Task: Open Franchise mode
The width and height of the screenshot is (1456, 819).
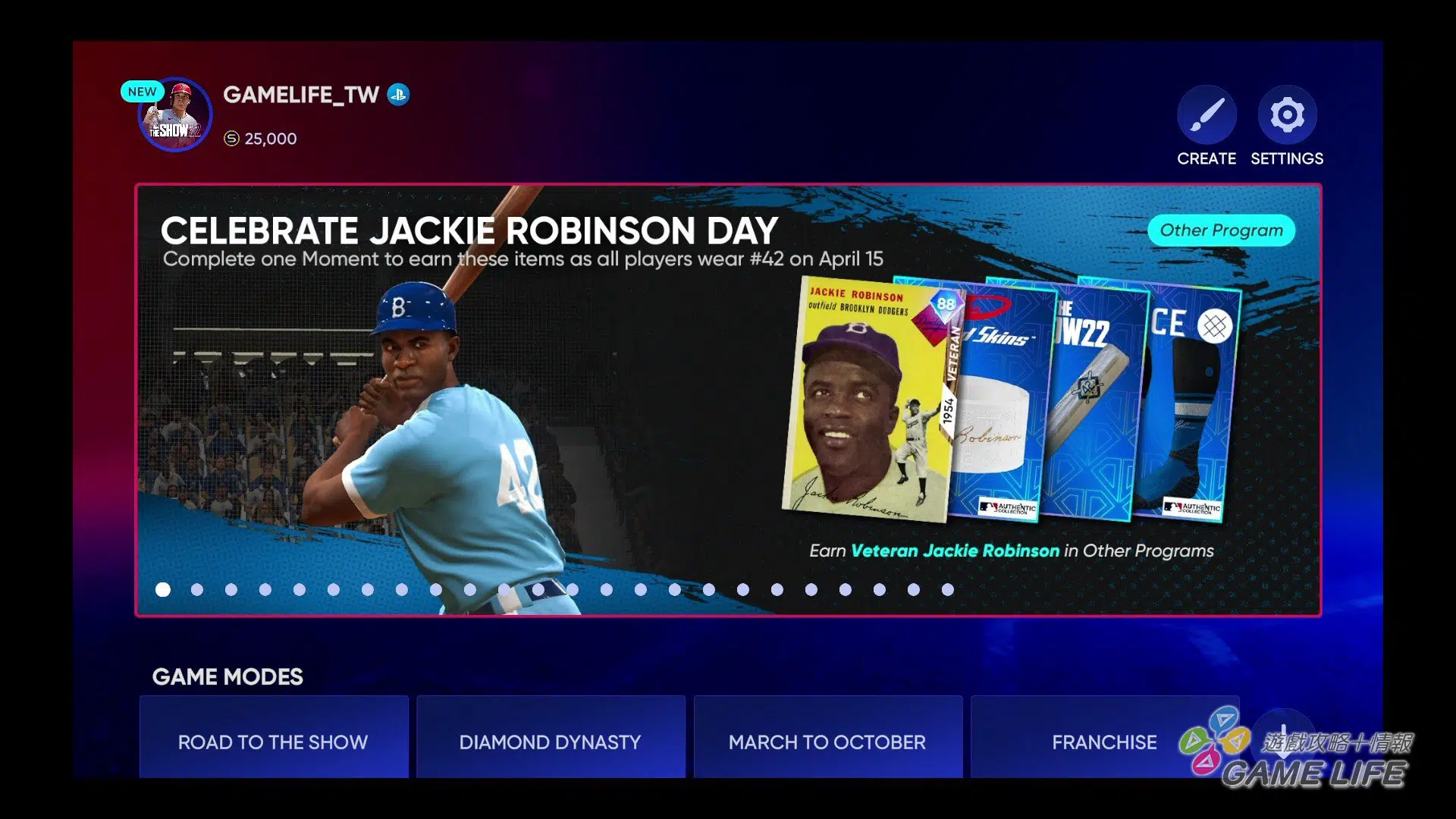Action: coord(1103,741)
